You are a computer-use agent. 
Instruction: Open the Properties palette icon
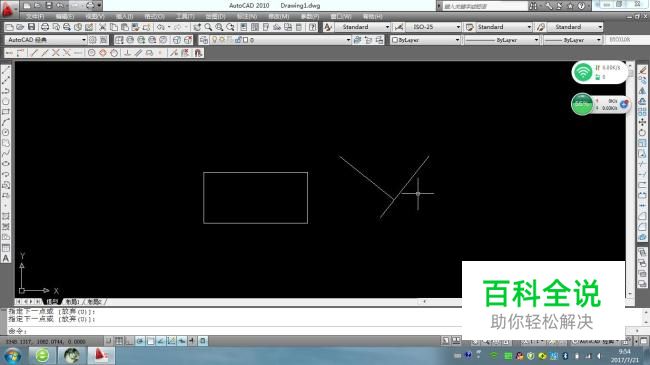(243, 27)
